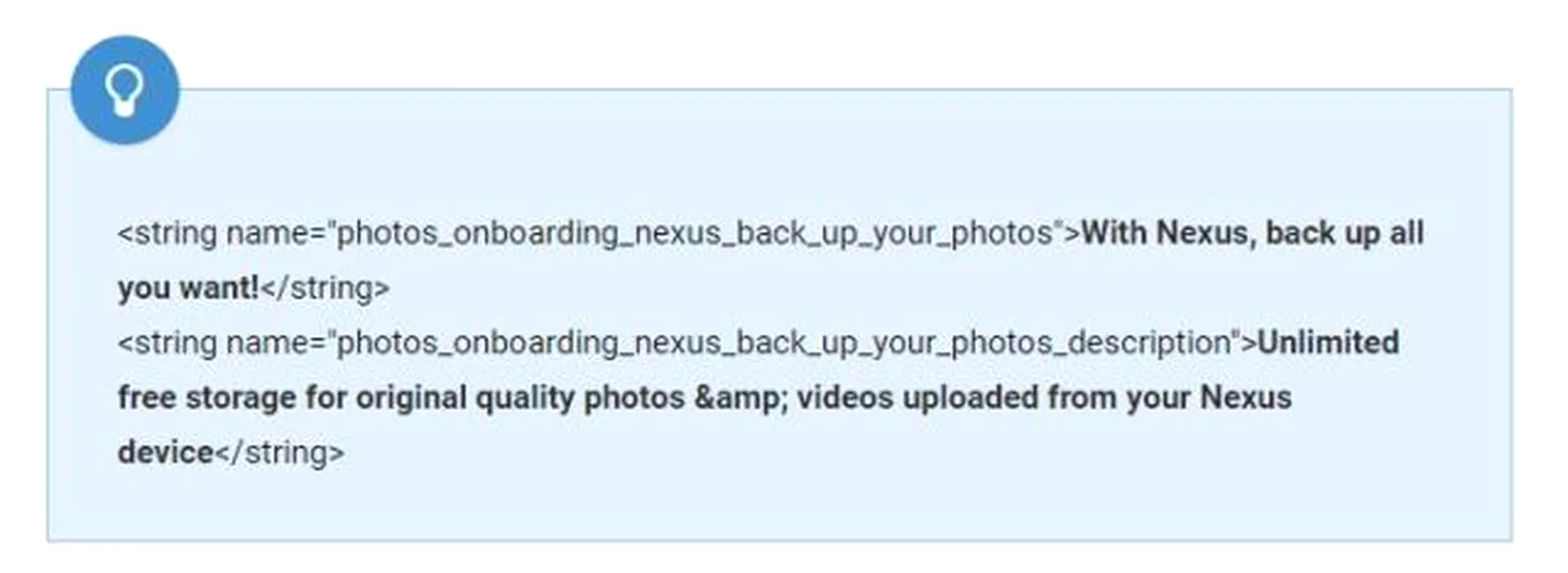Click the final closing '</string>' tag
This screenshot has width=1568, height=573.
point(280,453)
